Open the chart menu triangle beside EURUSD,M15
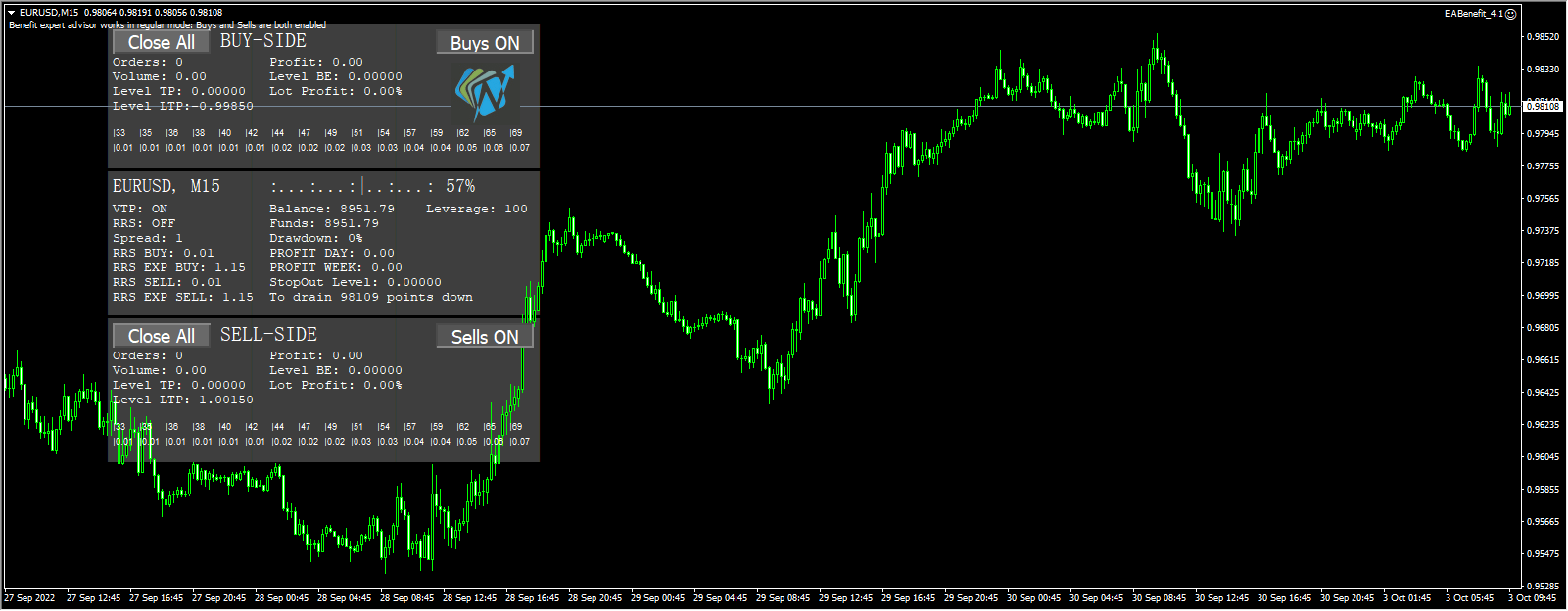 tap(12, 13)
